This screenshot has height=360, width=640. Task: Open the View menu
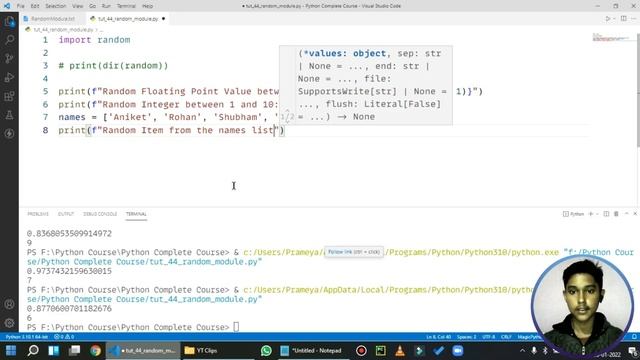(x=78, y=6)
